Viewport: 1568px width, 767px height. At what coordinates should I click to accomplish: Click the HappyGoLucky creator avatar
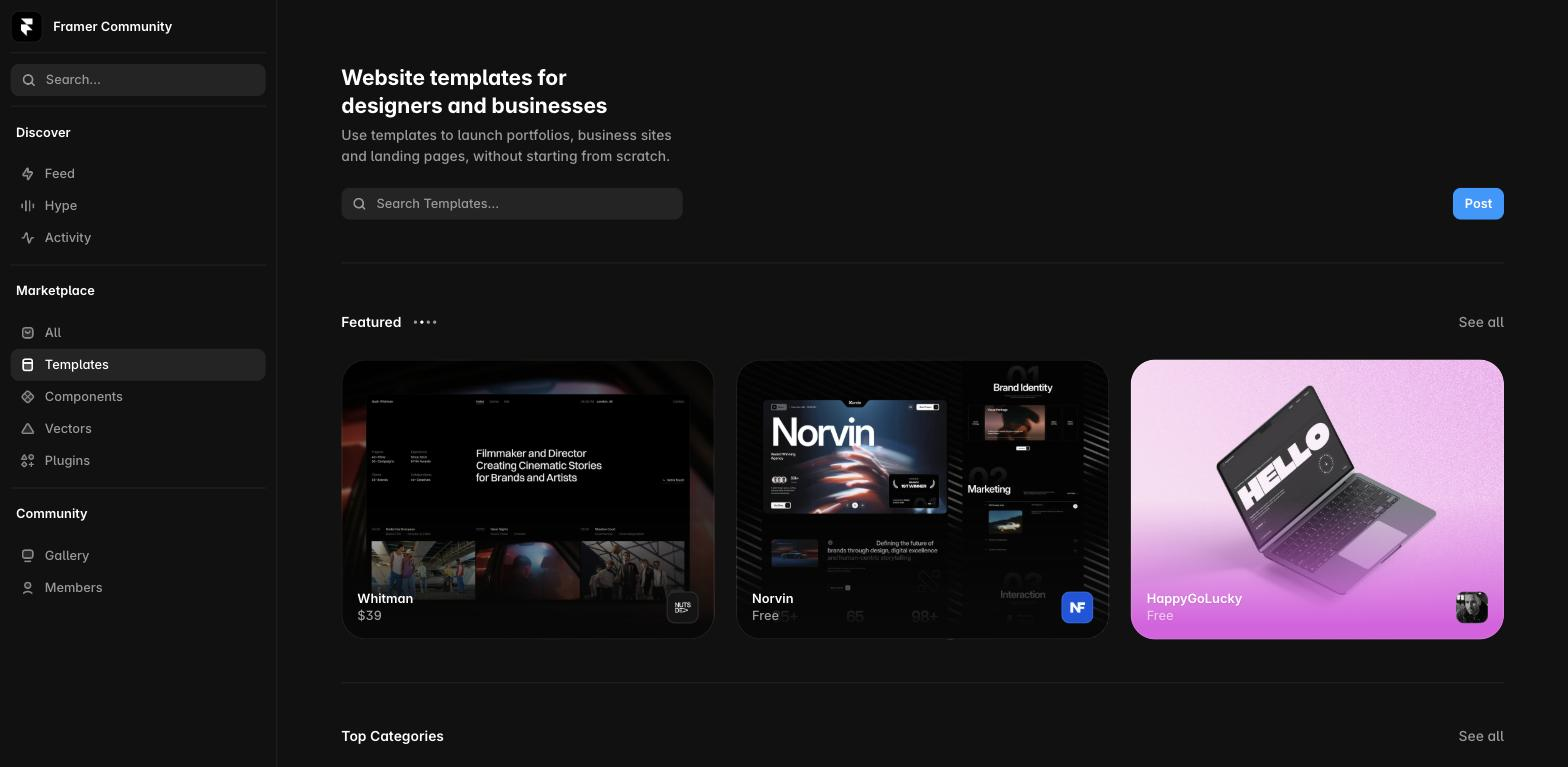click(x=1472, y=607)
